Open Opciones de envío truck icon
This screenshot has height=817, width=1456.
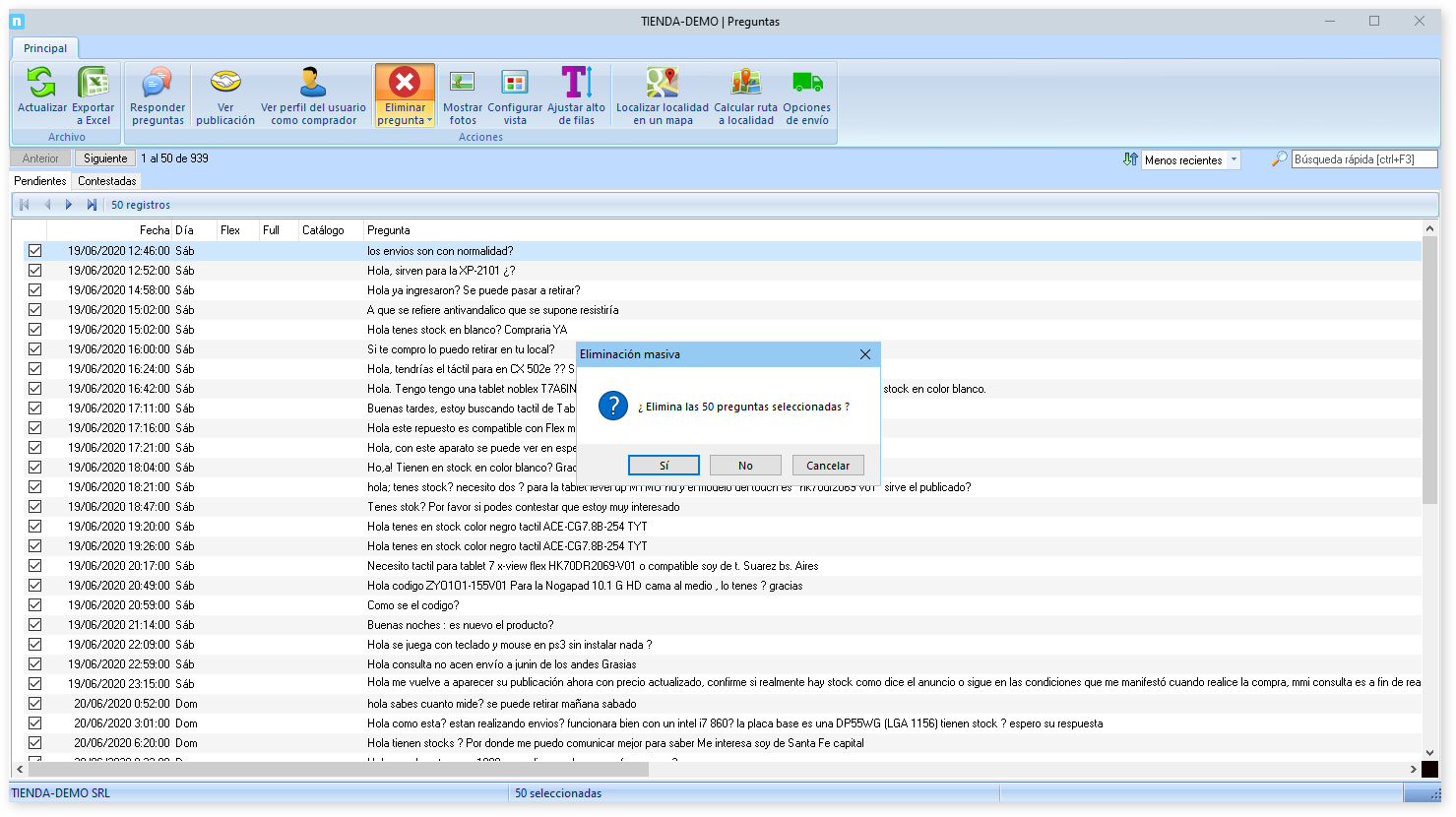click(x=806, y=83)
